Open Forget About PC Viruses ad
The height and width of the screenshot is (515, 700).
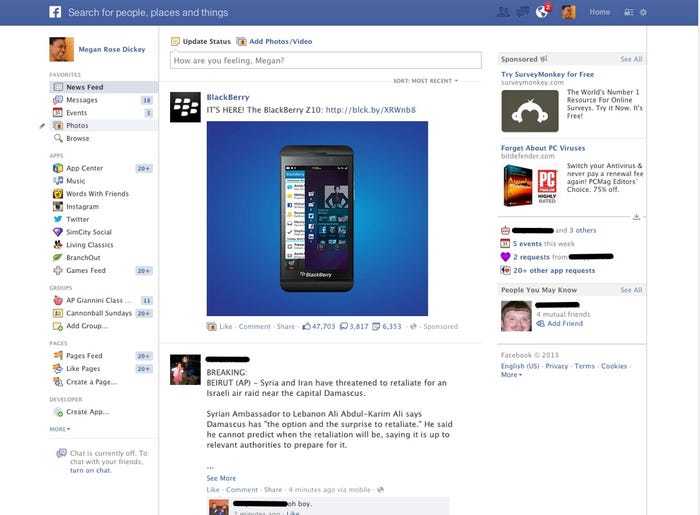coord(543,148)
